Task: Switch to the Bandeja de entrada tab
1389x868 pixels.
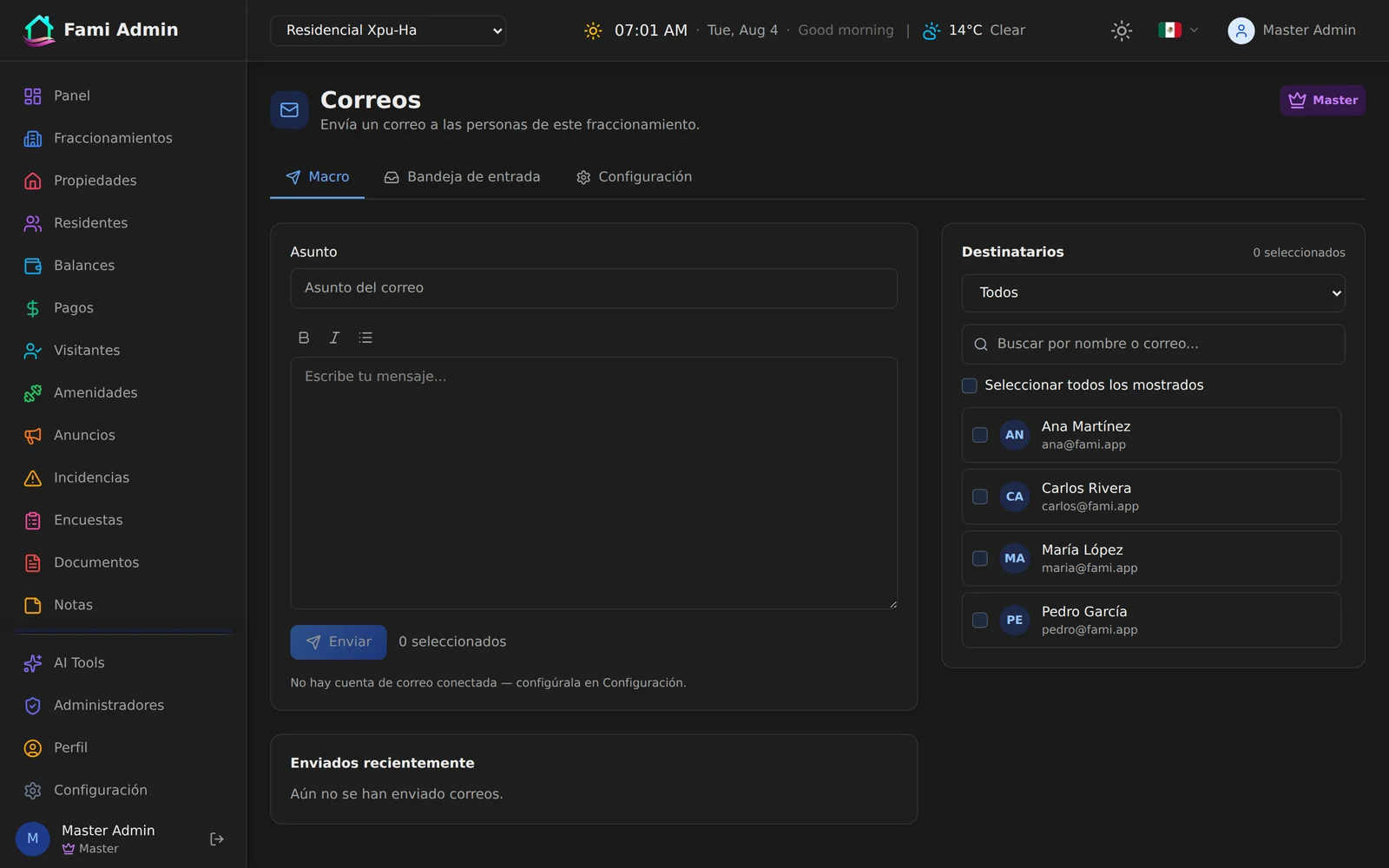Action: tap(462, 177)
